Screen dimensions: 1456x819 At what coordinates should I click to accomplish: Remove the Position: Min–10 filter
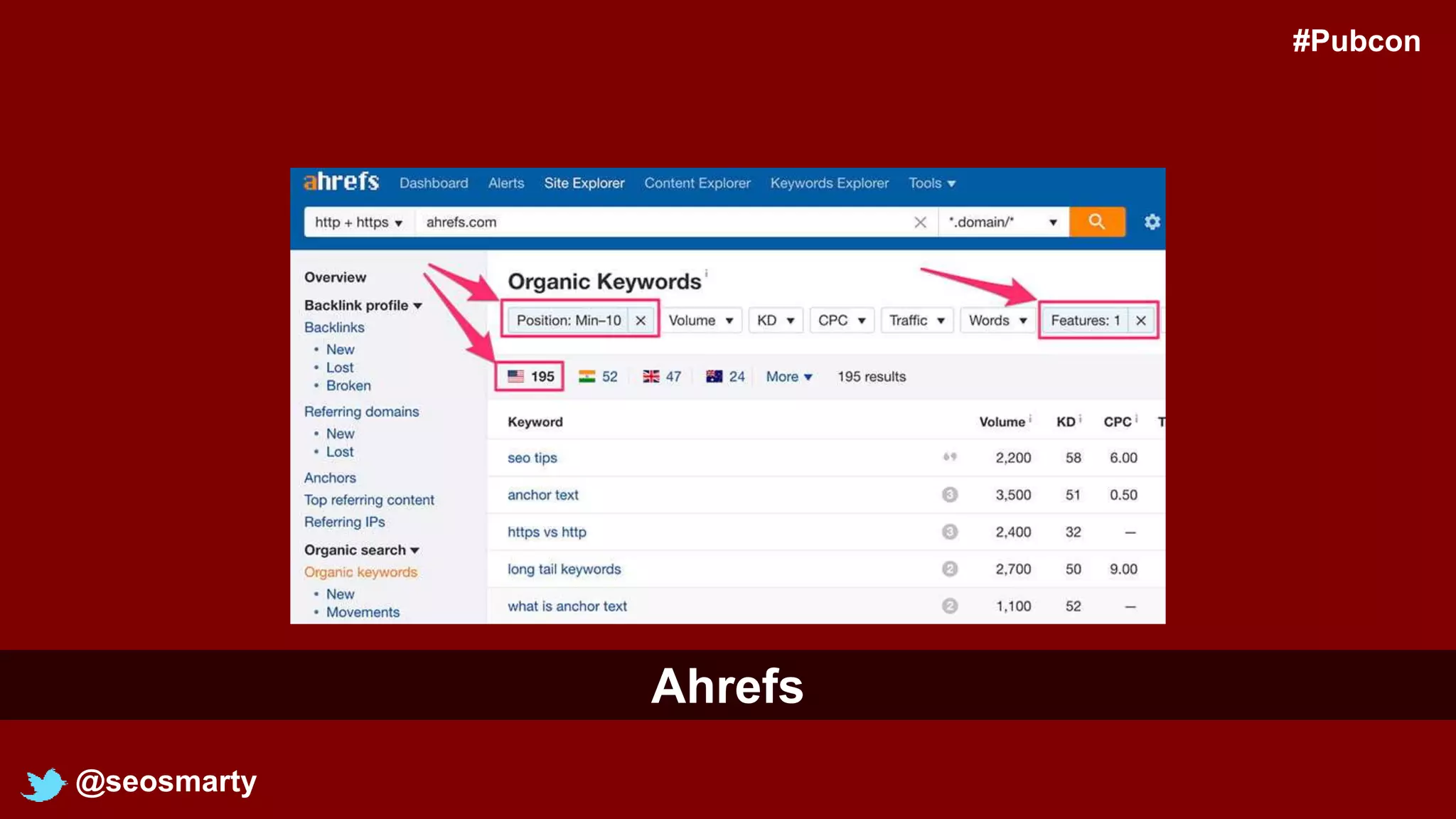tap(641, 321)
